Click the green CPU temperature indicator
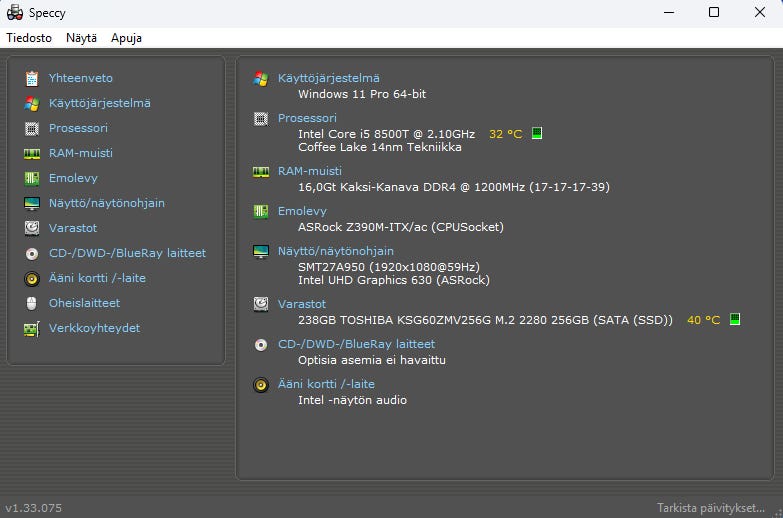This screenshot has height=518, width=783. coord(537,133)
